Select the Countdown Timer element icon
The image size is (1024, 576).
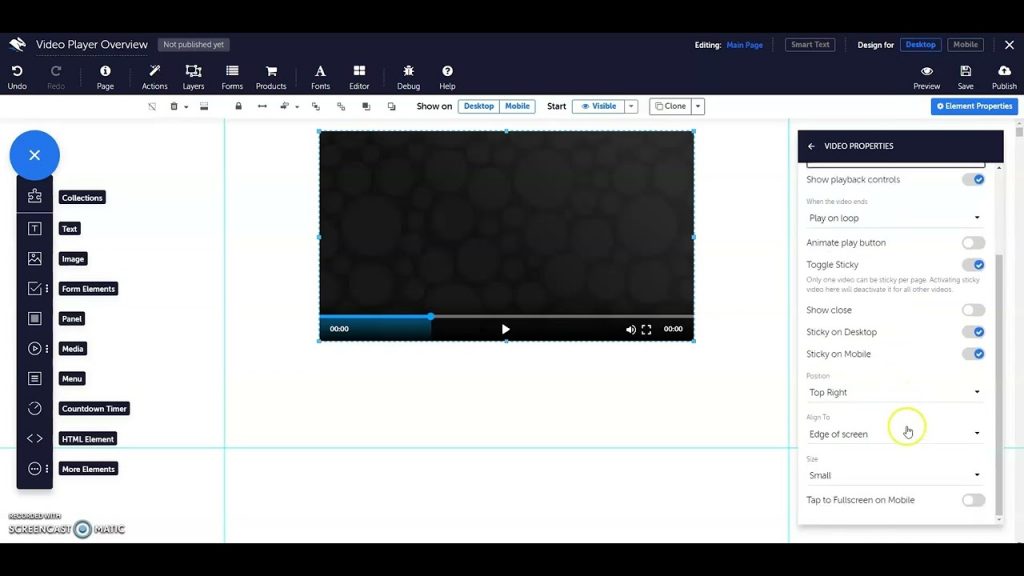(x=35, y=408)
